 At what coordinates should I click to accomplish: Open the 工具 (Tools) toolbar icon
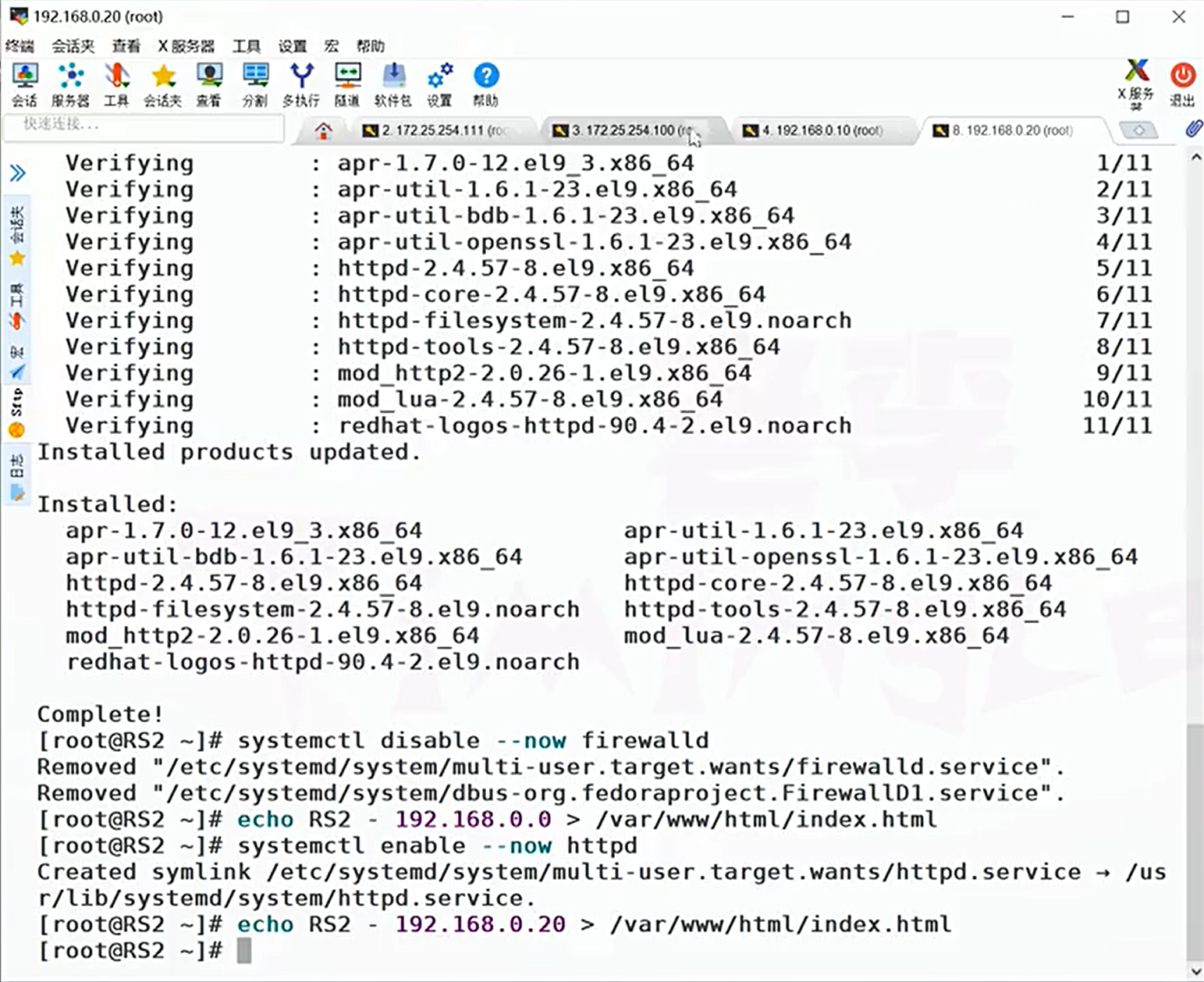[x=116, y=84]
